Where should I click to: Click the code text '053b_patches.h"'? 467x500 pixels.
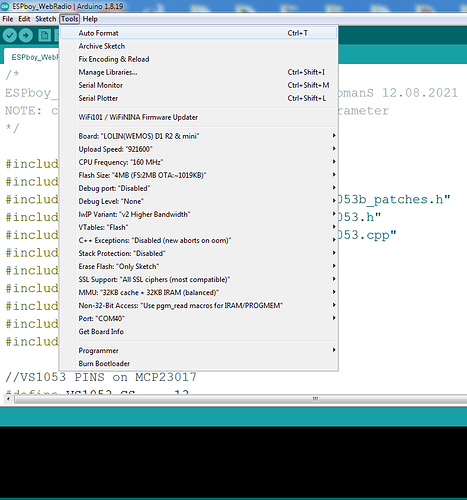tap(394, 199)
